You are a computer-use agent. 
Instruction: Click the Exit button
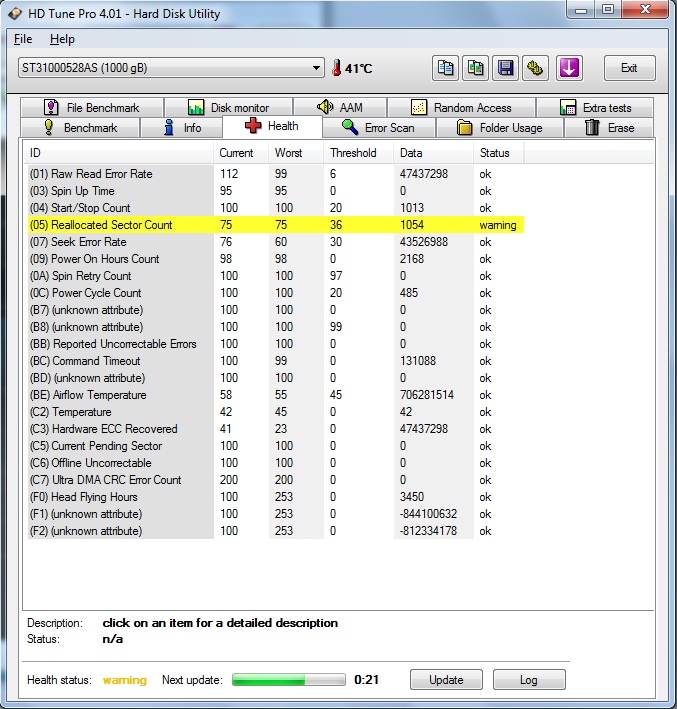(630, 68)
